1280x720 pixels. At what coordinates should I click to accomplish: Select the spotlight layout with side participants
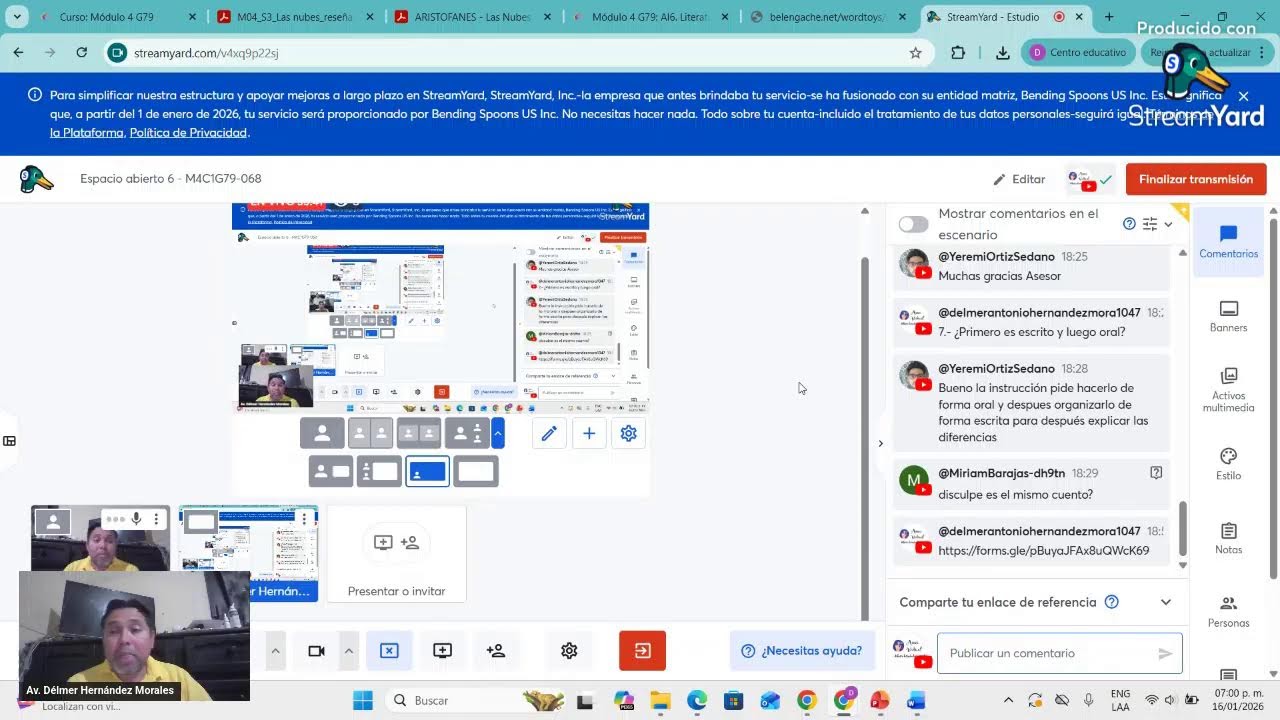pos(467,433)
